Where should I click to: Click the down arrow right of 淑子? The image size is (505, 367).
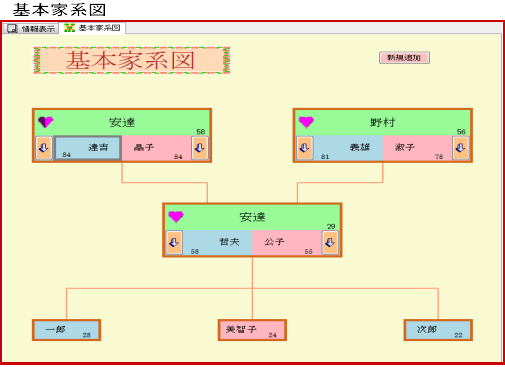click(461, 148)
